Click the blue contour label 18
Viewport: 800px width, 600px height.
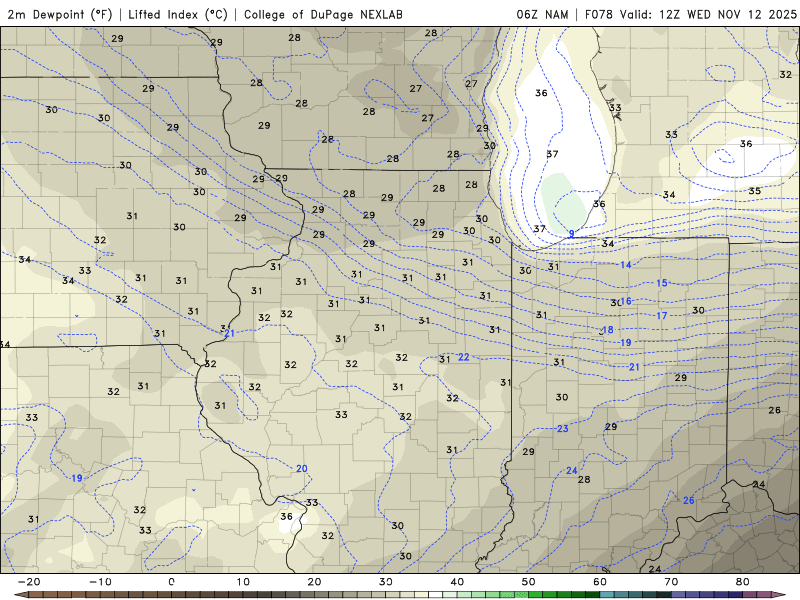click(608, 330)
